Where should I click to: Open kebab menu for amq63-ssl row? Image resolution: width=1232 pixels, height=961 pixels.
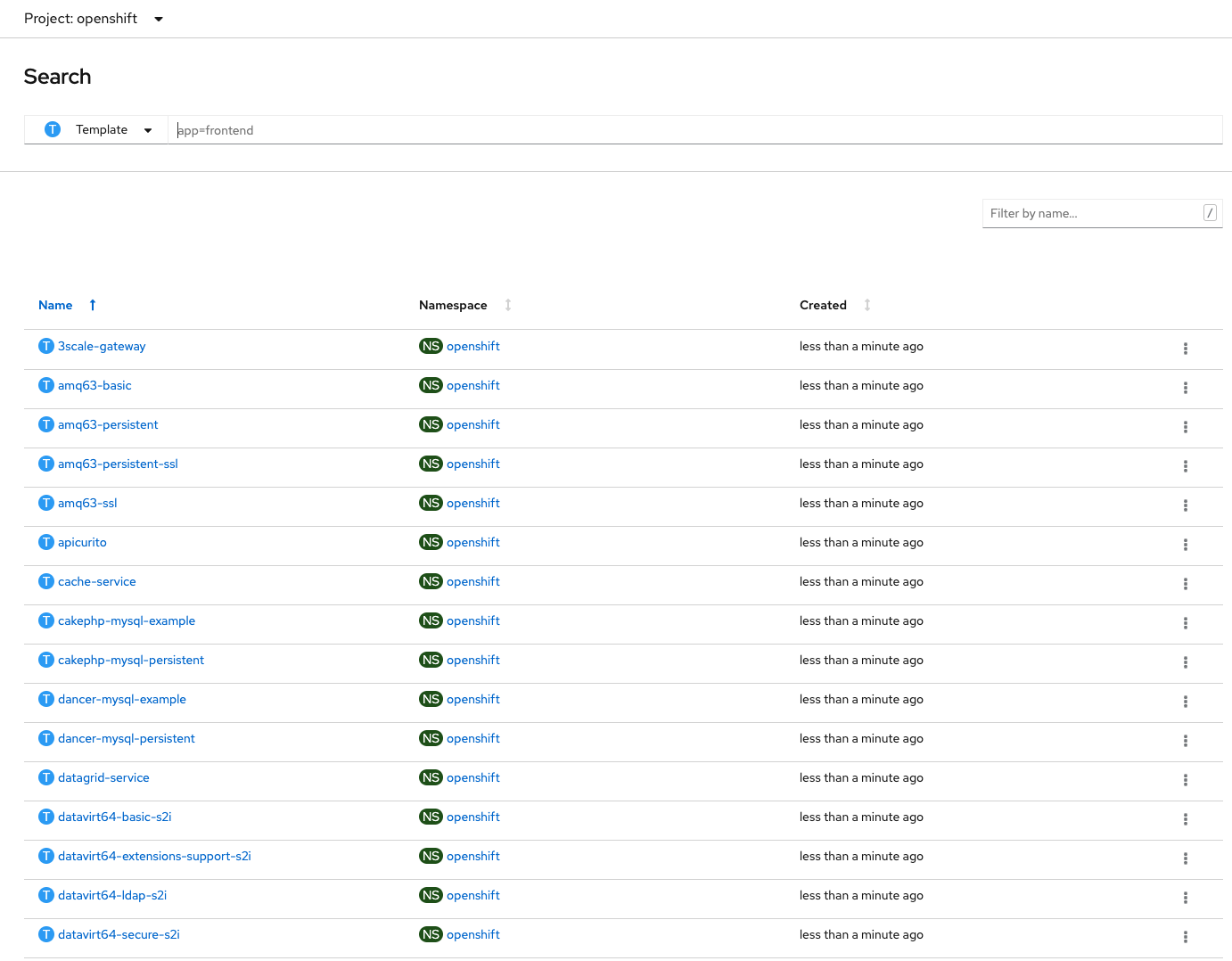pyautogui.click(x=1185, y=505)
